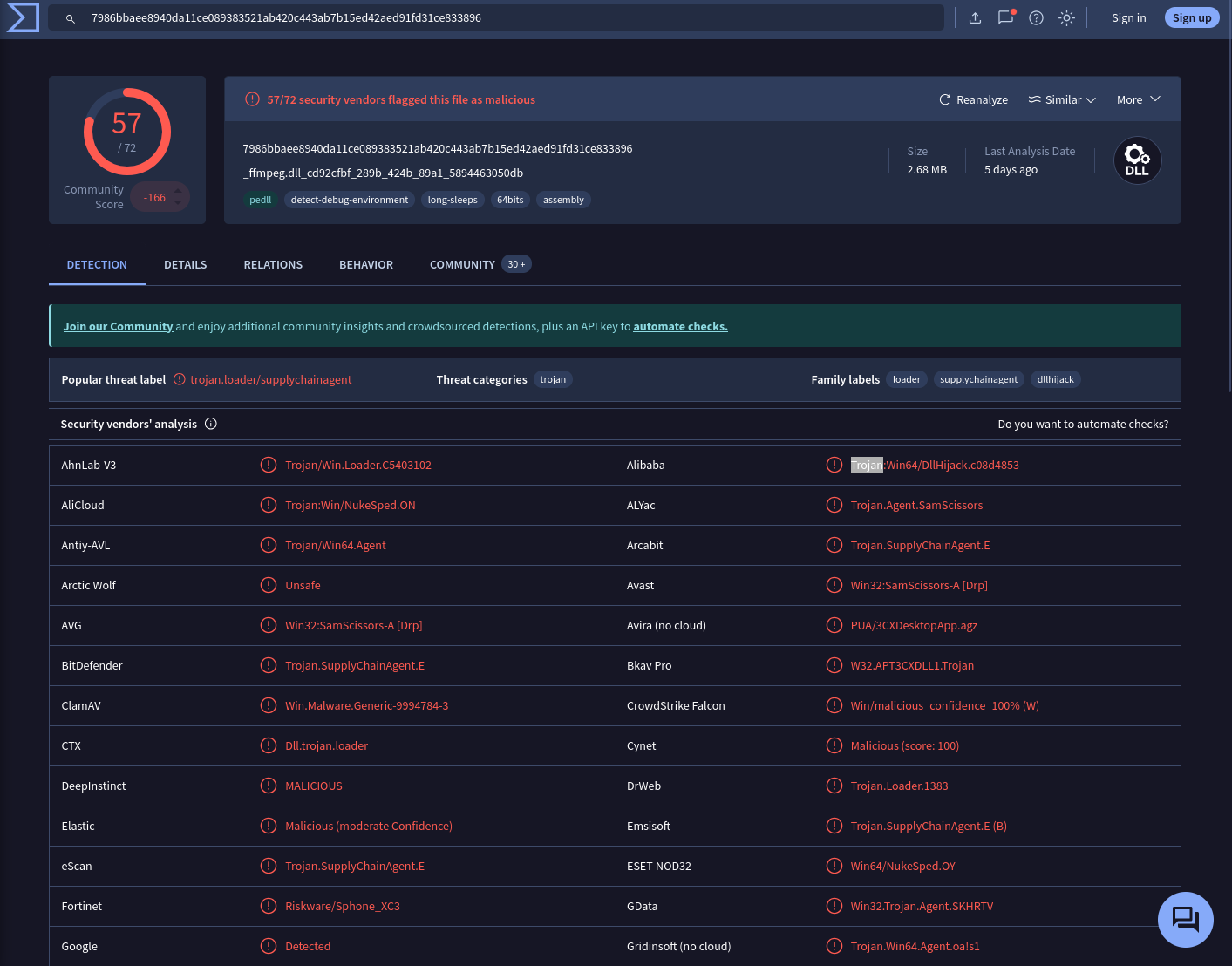Click the Sign up button

point(1192,17)
